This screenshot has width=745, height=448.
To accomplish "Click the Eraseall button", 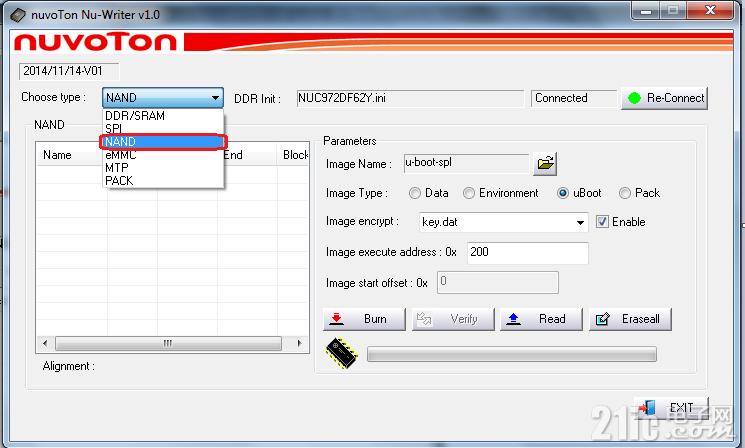I will tap(630, 319).
